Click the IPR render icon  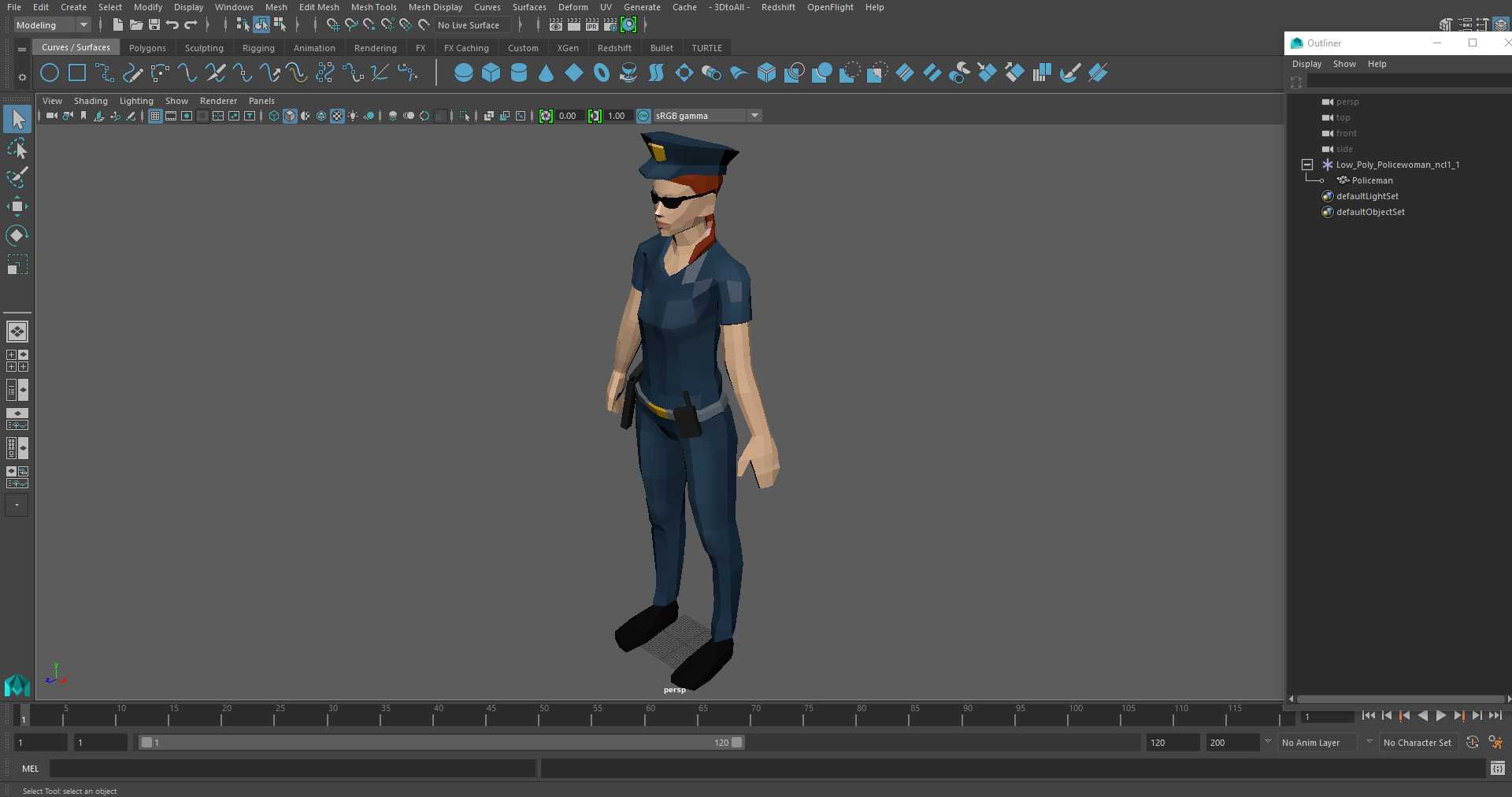point(592,25)
